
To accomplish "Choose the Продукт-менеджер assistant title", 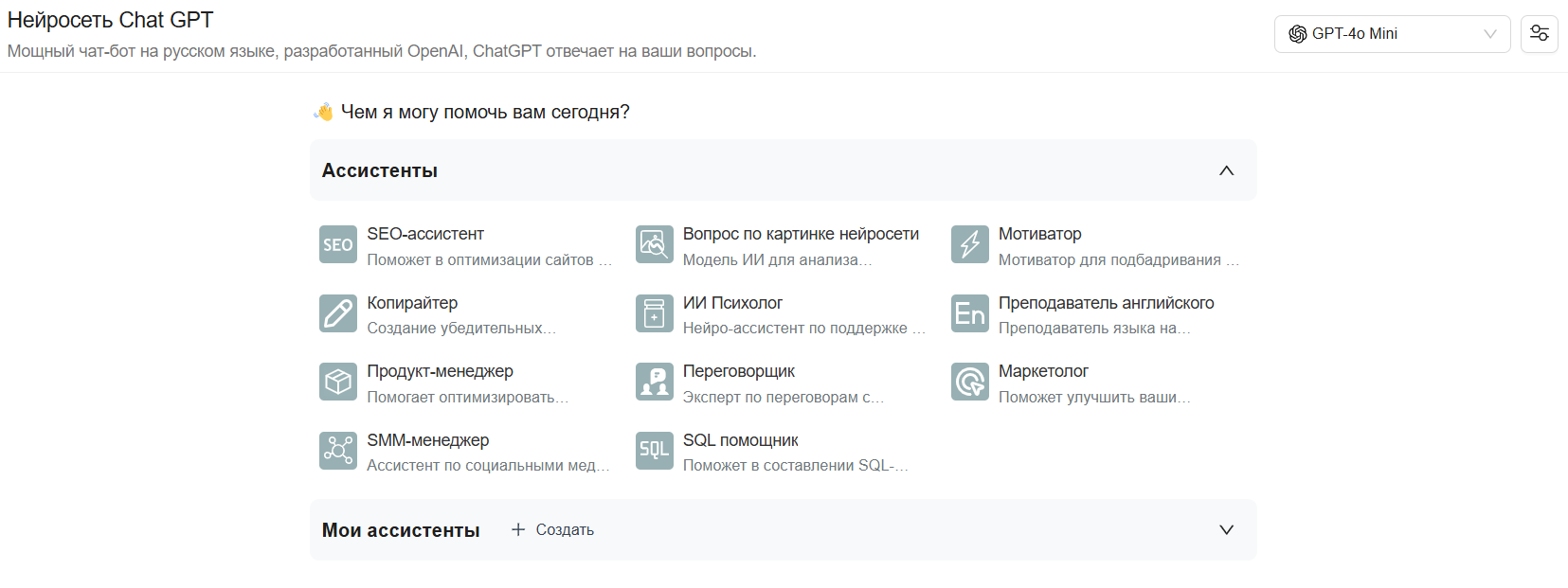I will (x=440, y=371).
